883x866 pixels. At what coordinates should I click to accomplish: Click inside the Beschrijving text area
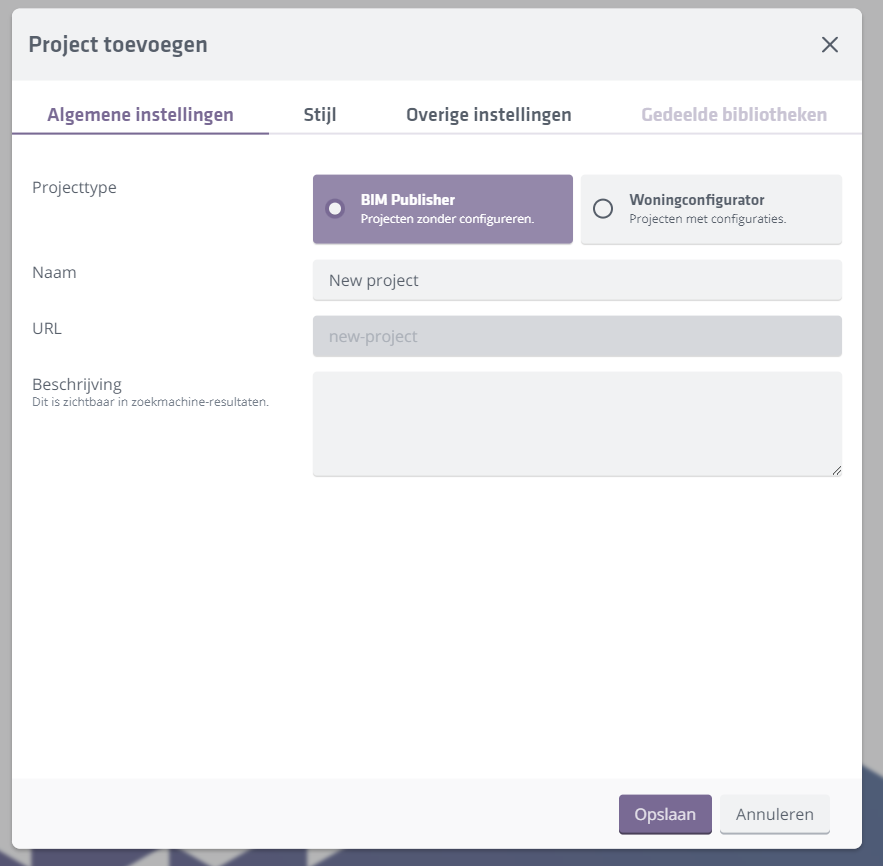pyautogui.click(x=577, y=423)
